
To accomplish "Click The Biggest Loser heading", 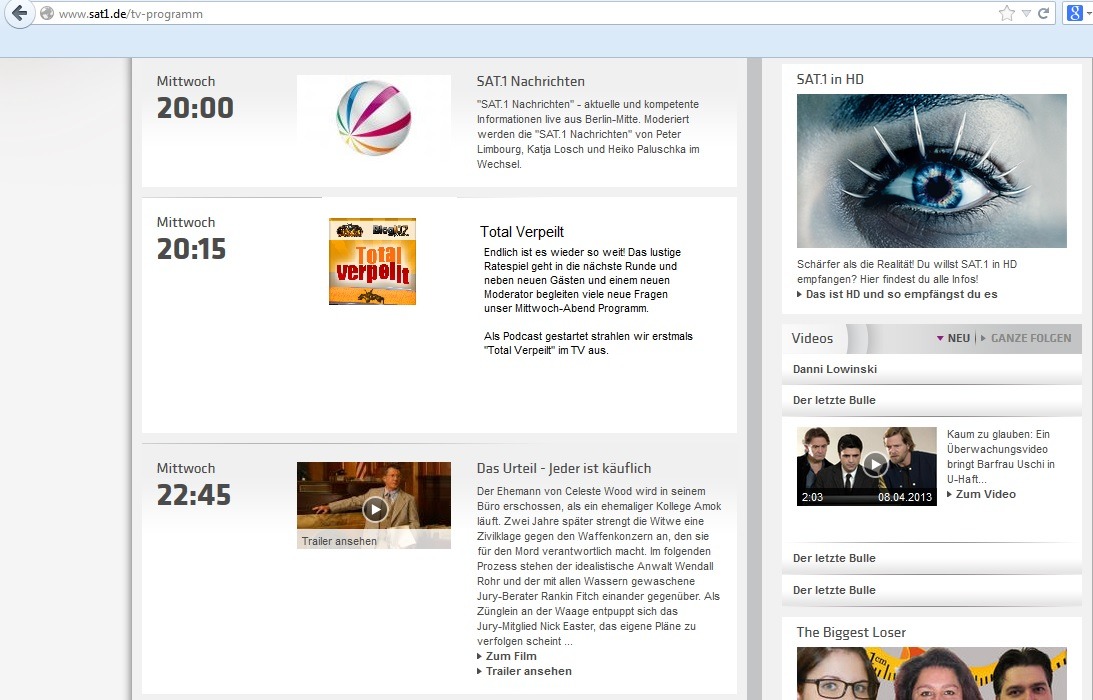I will coord(851,632).
